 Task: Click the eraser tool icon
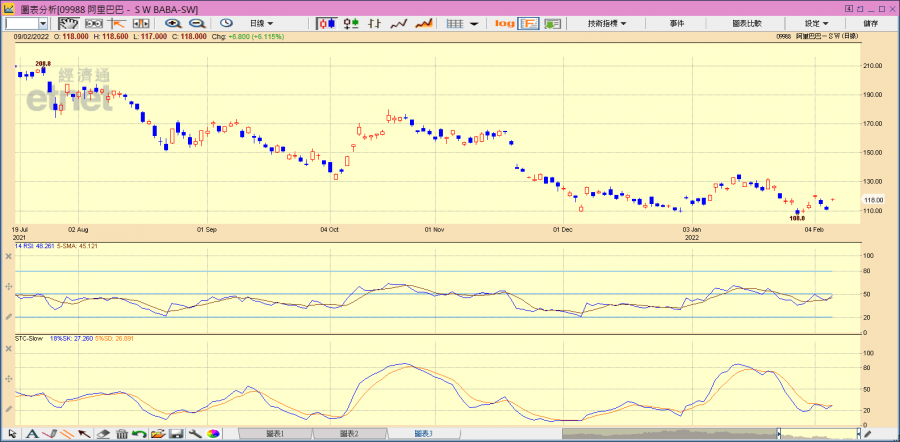[x=103, y=434]
